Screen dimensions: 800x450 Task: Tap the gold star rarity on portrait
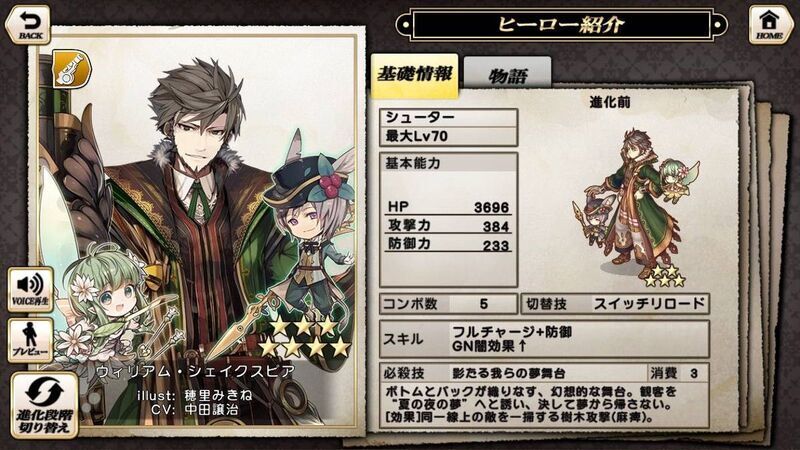304,337
